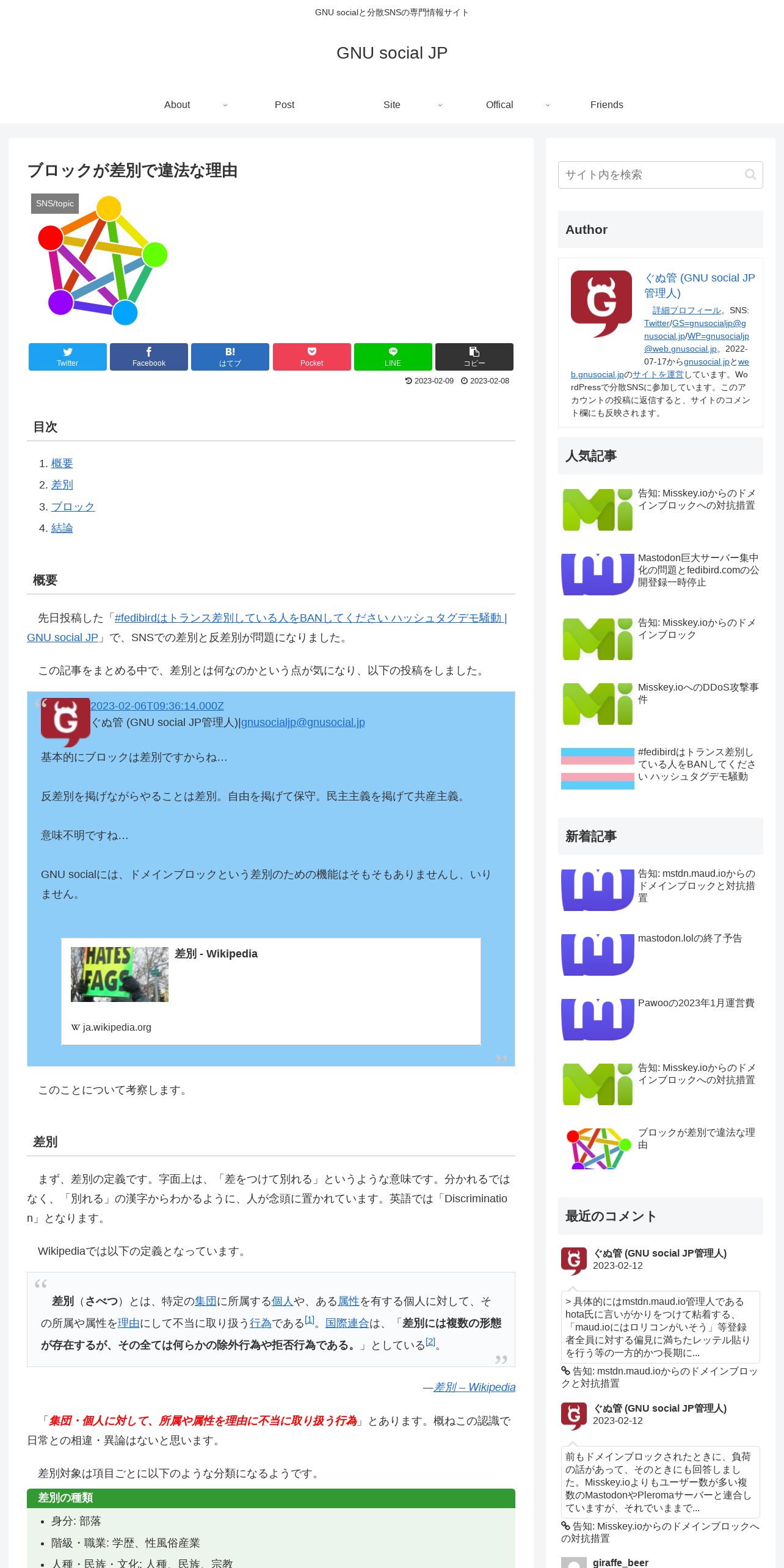
Task: Open trans flag #fedibird article thumbnail
Action: click(x=598, y=769)
